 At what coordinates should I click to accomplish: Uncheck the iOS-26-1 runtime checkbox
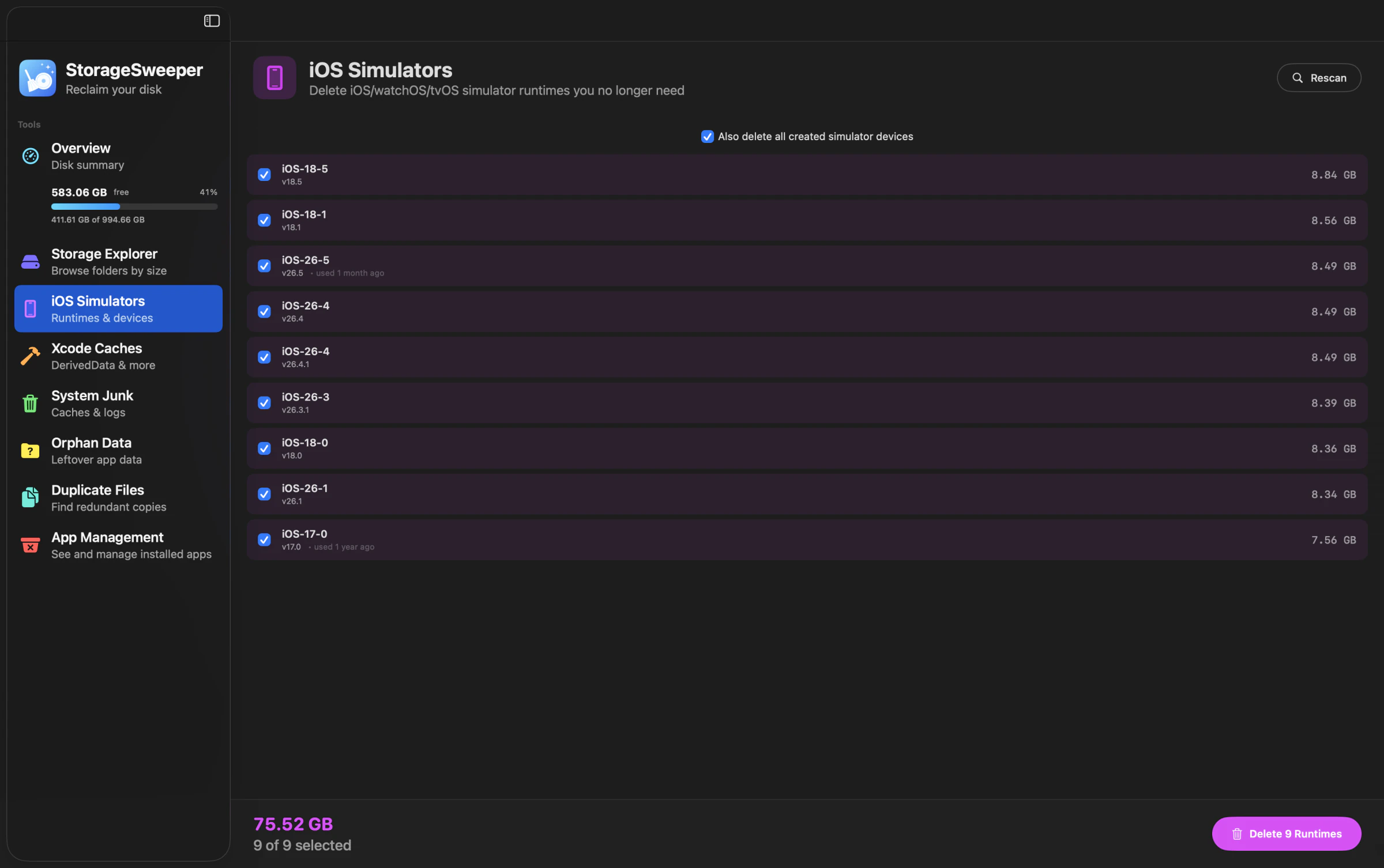[x=264, y=494]
